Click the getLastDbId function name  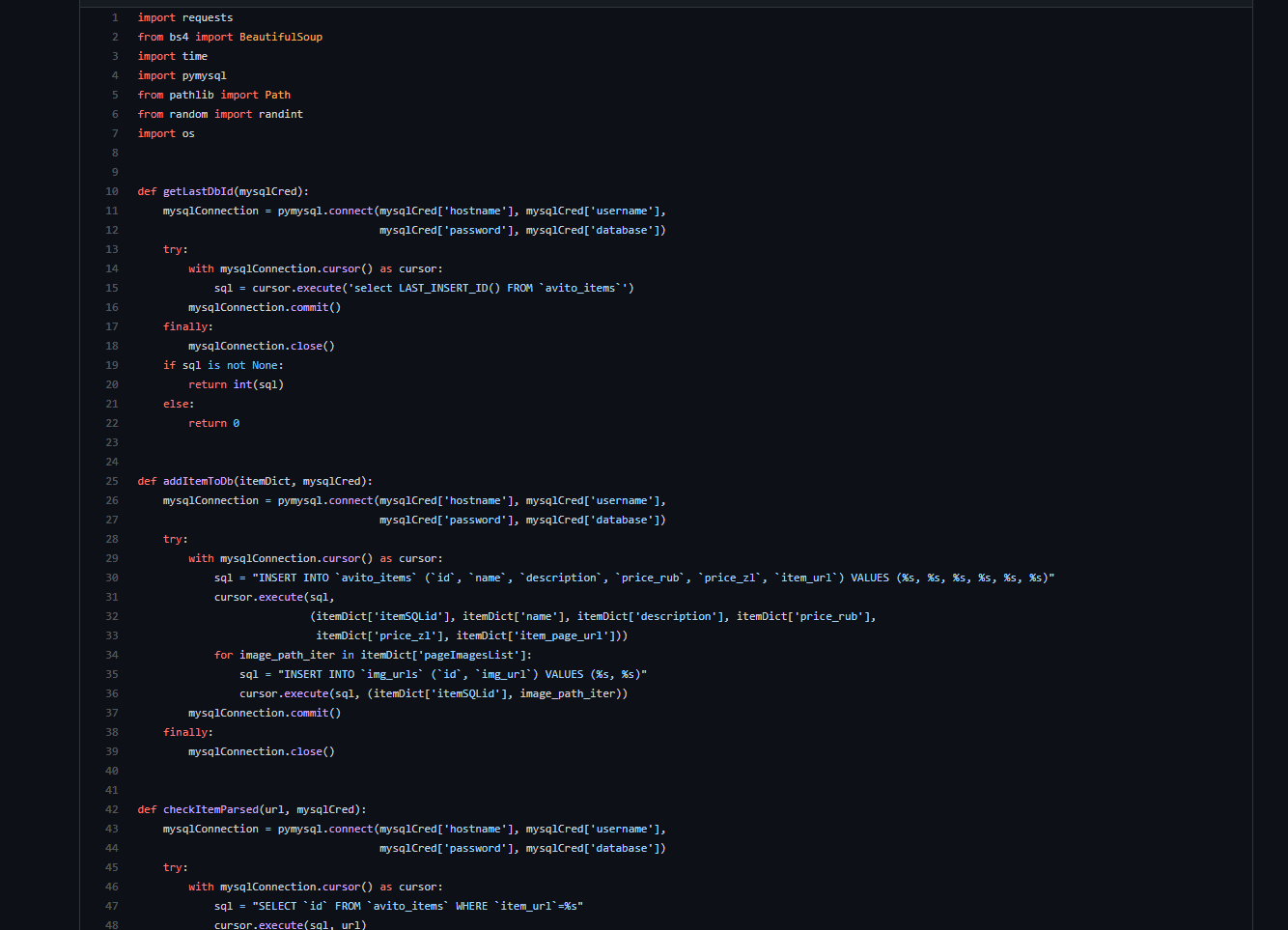click(198, 191)
